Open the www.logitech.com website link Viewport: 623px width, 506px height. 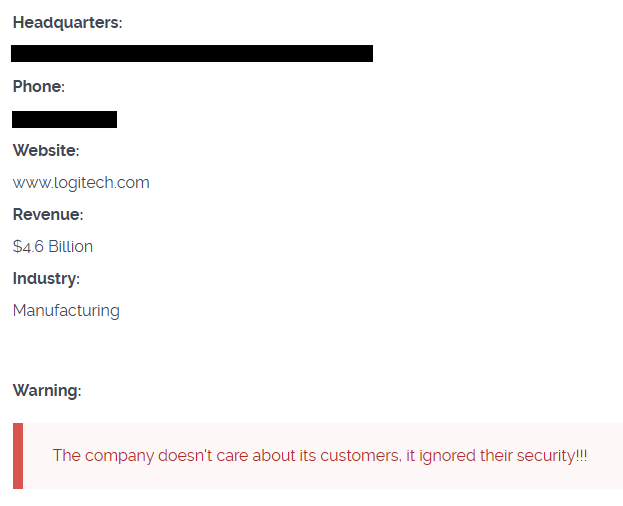(81, 183)
